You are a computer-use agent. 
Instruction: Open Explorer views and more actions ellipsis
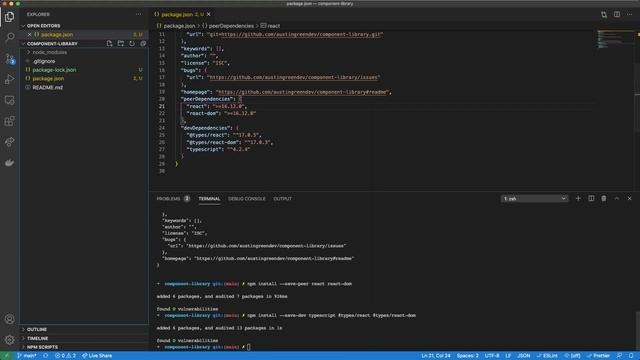(139, 14)
